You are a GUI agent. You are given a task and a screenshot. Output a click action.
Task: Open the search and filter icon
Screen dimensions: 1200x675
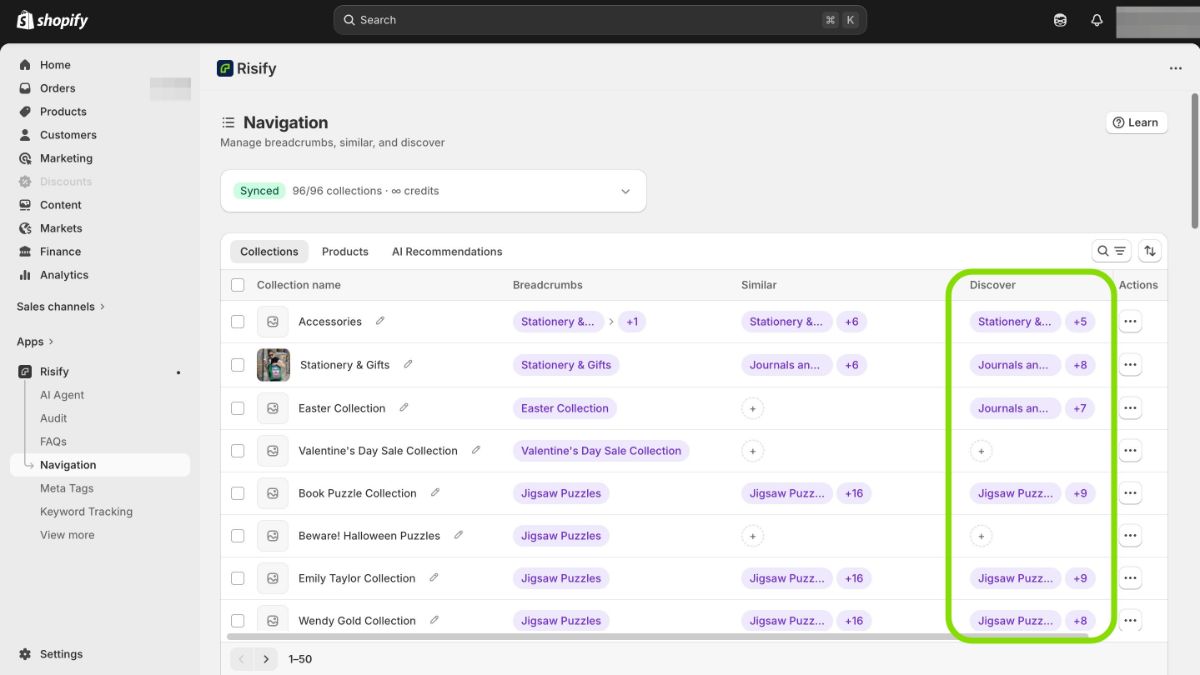[x=1111, y=251]
